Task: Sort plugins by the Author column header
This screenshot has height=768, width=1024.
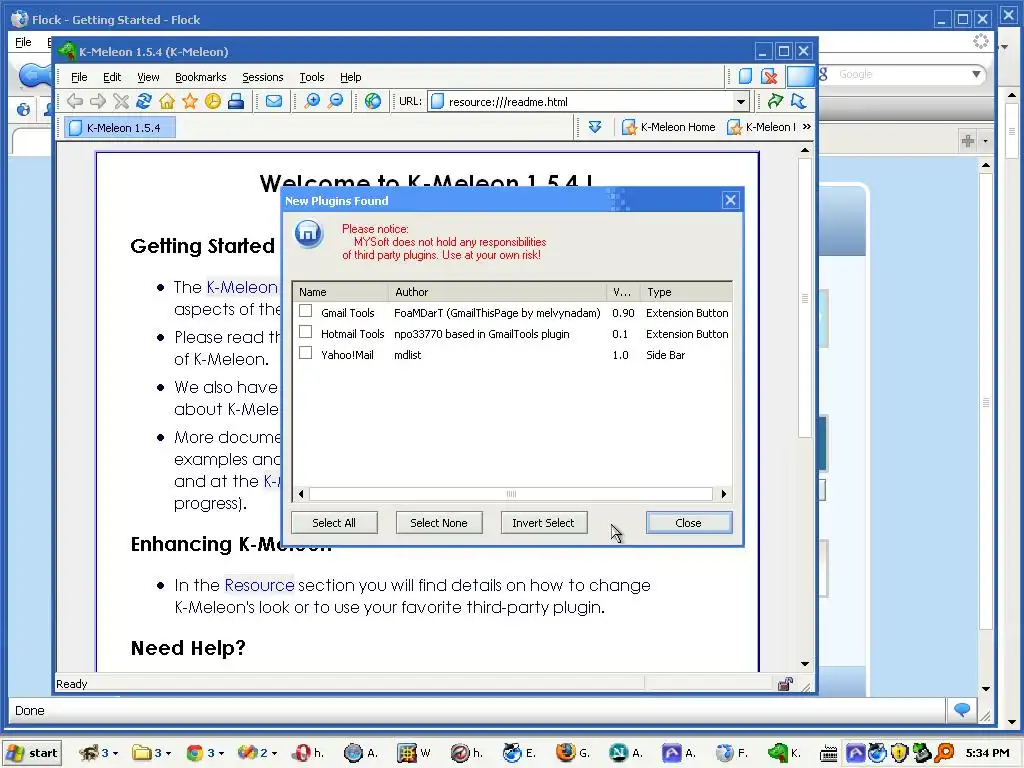Action: [497, 292]
